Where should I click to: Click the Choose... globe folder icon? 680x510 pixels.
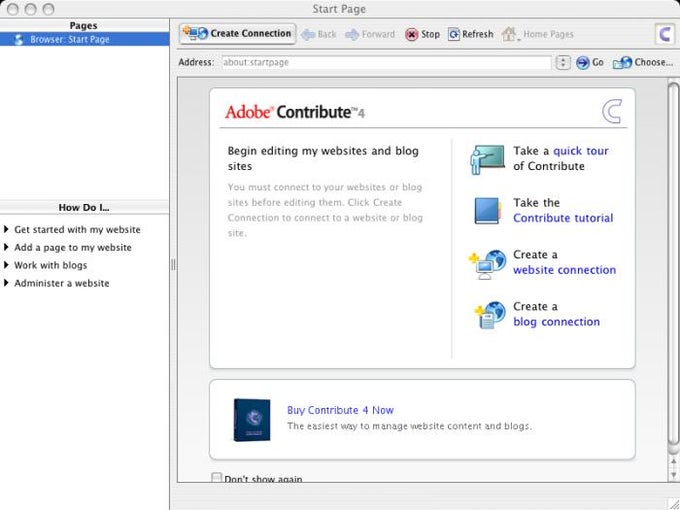[x=622, y=63]
